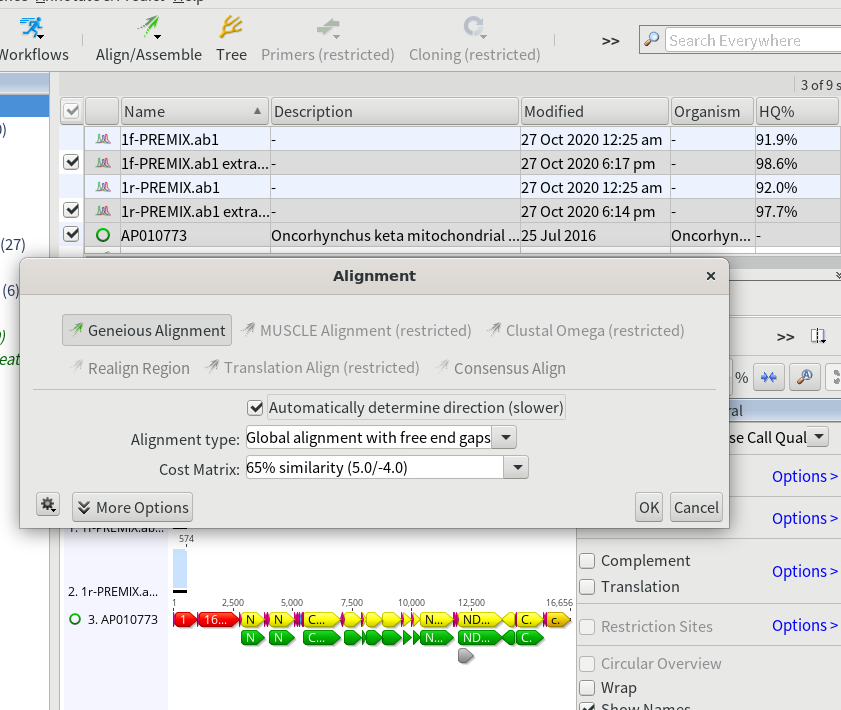Click the 2. 1r-PREMIX.a... sequence label

[113, 592]
